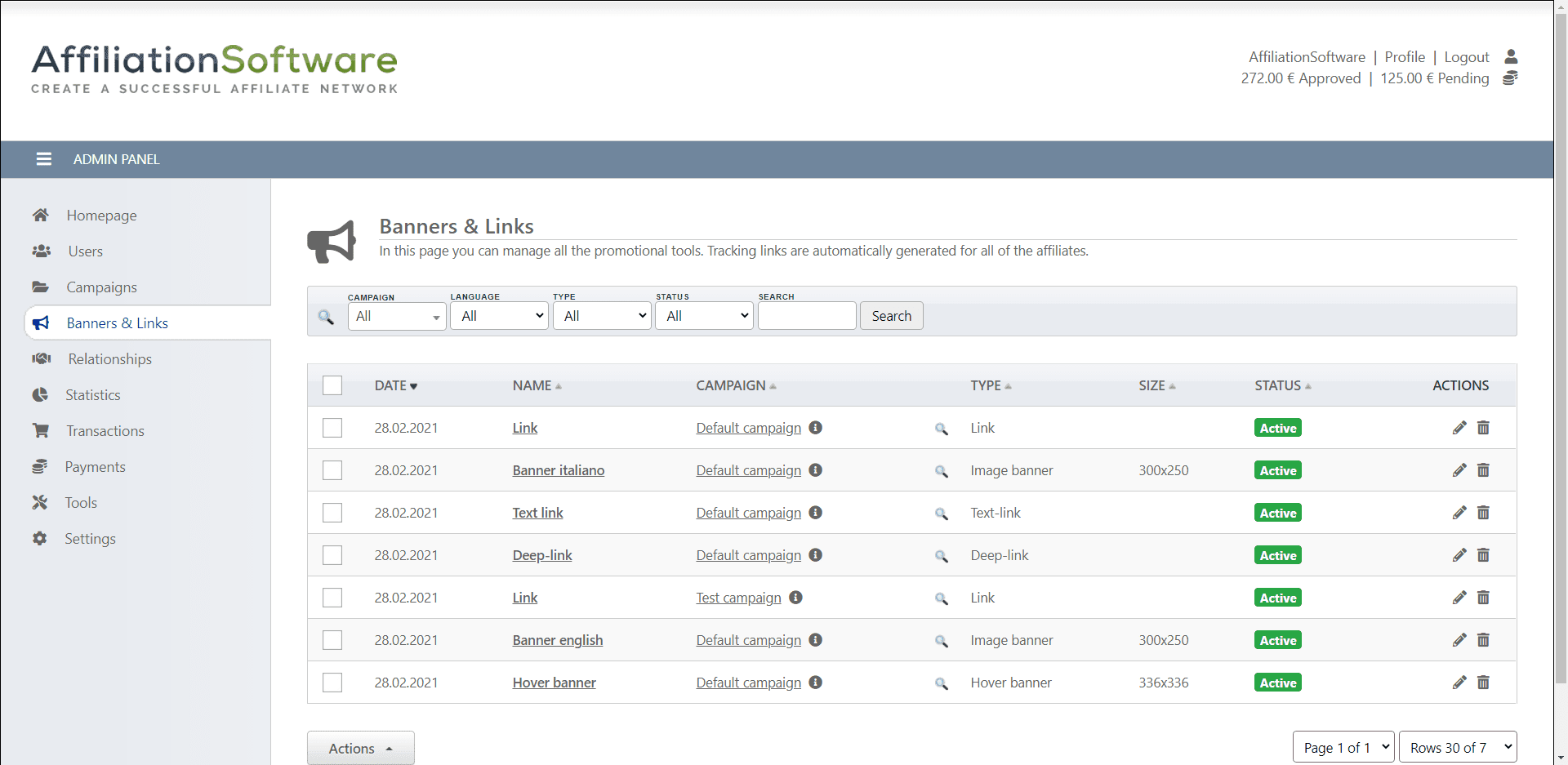1568x765 pixels.
Task: Check the box for the Banner italiano row
Action: (332, 470)
